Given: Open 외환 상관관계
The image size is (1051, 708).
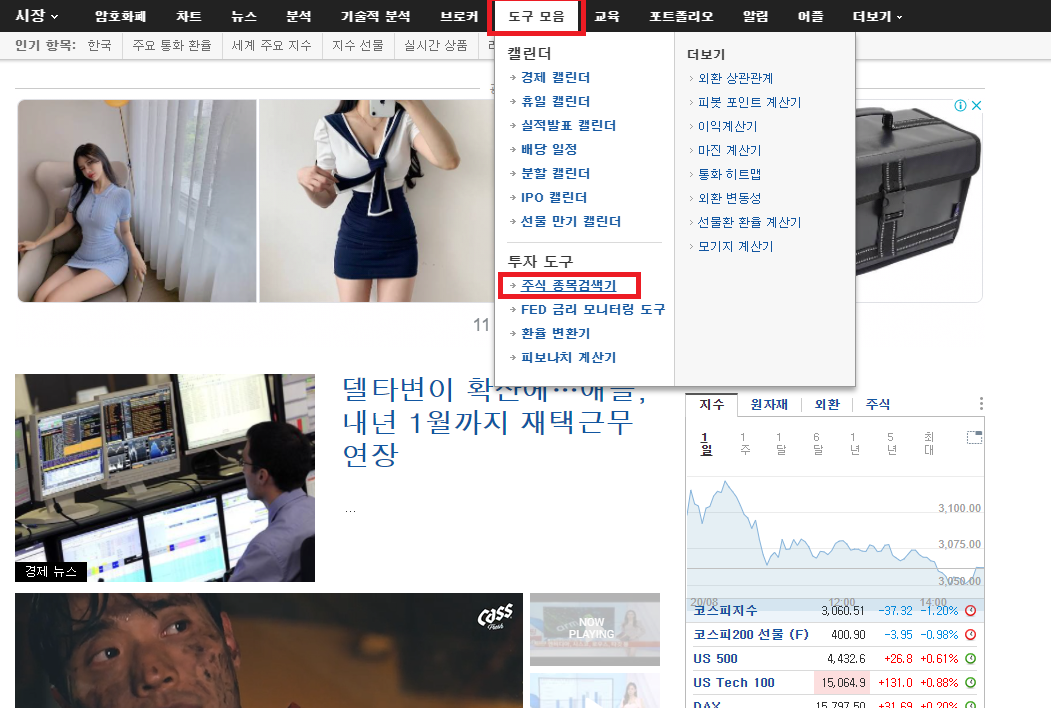Looking at the screenshot, I should point(735,78).
